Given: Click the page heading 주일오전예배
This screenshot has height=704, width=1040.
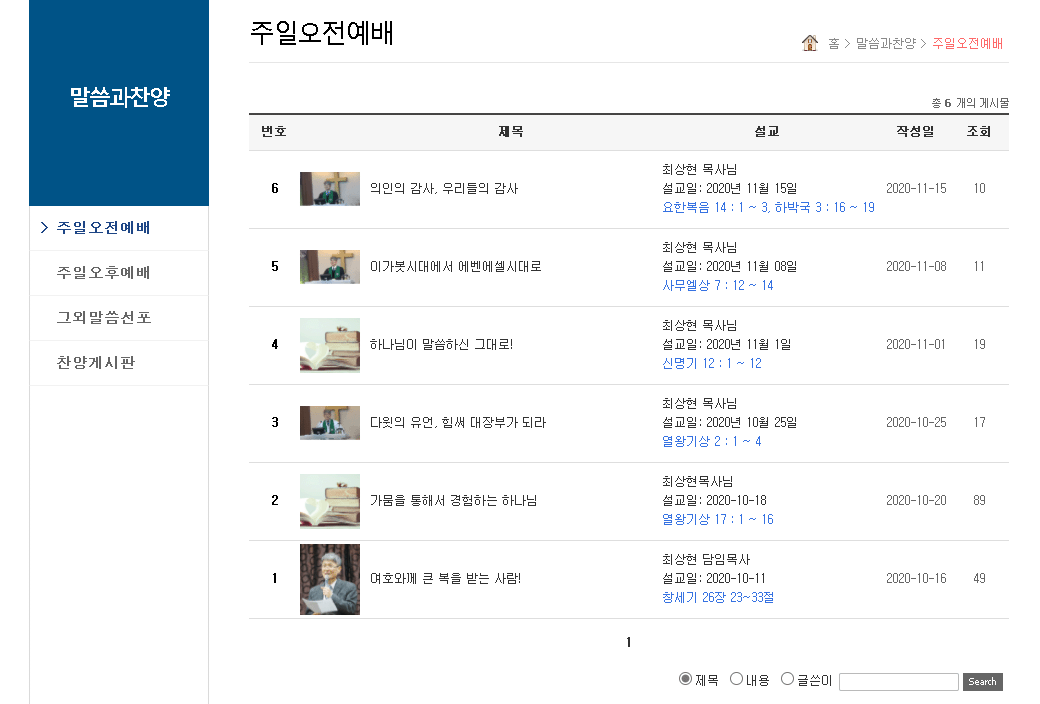Looking at the screenshot, I should tap(322, 33).
